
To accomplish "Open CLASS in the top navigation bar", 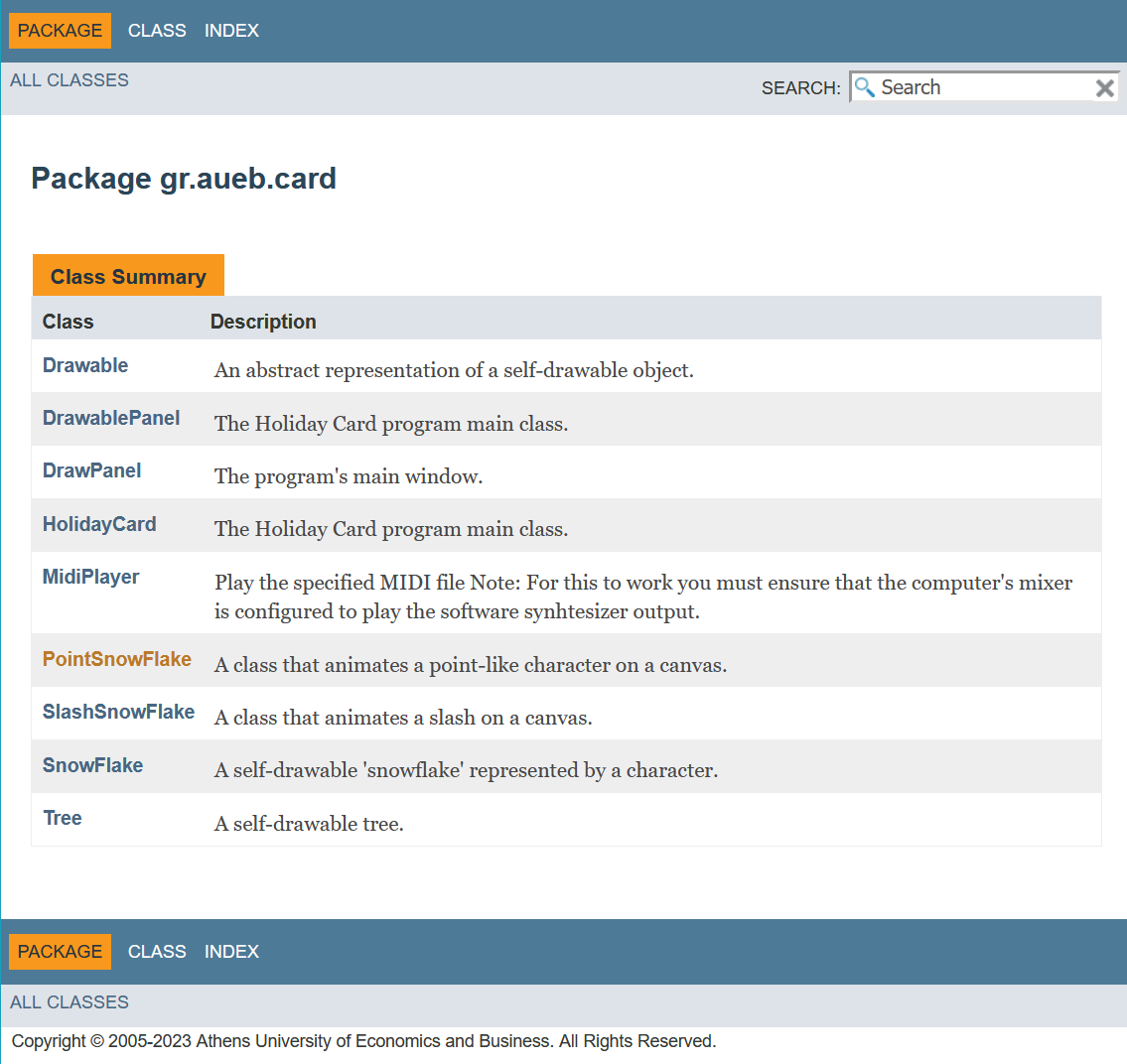I will (157, 30).
